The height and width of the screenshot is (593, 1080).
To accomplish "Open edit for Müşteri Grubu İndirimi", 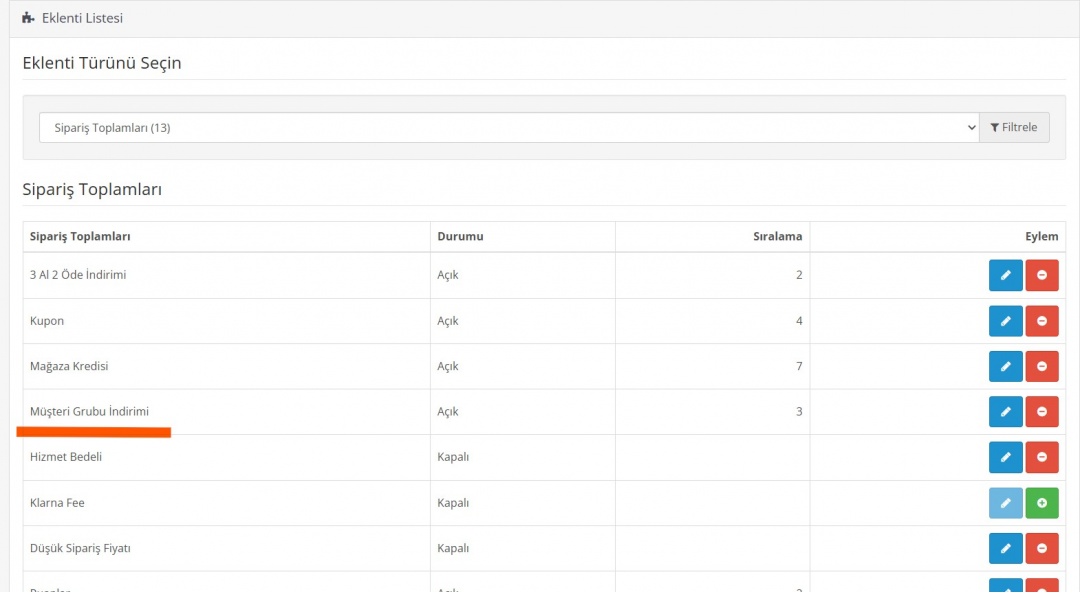I will pos(1005,412).
